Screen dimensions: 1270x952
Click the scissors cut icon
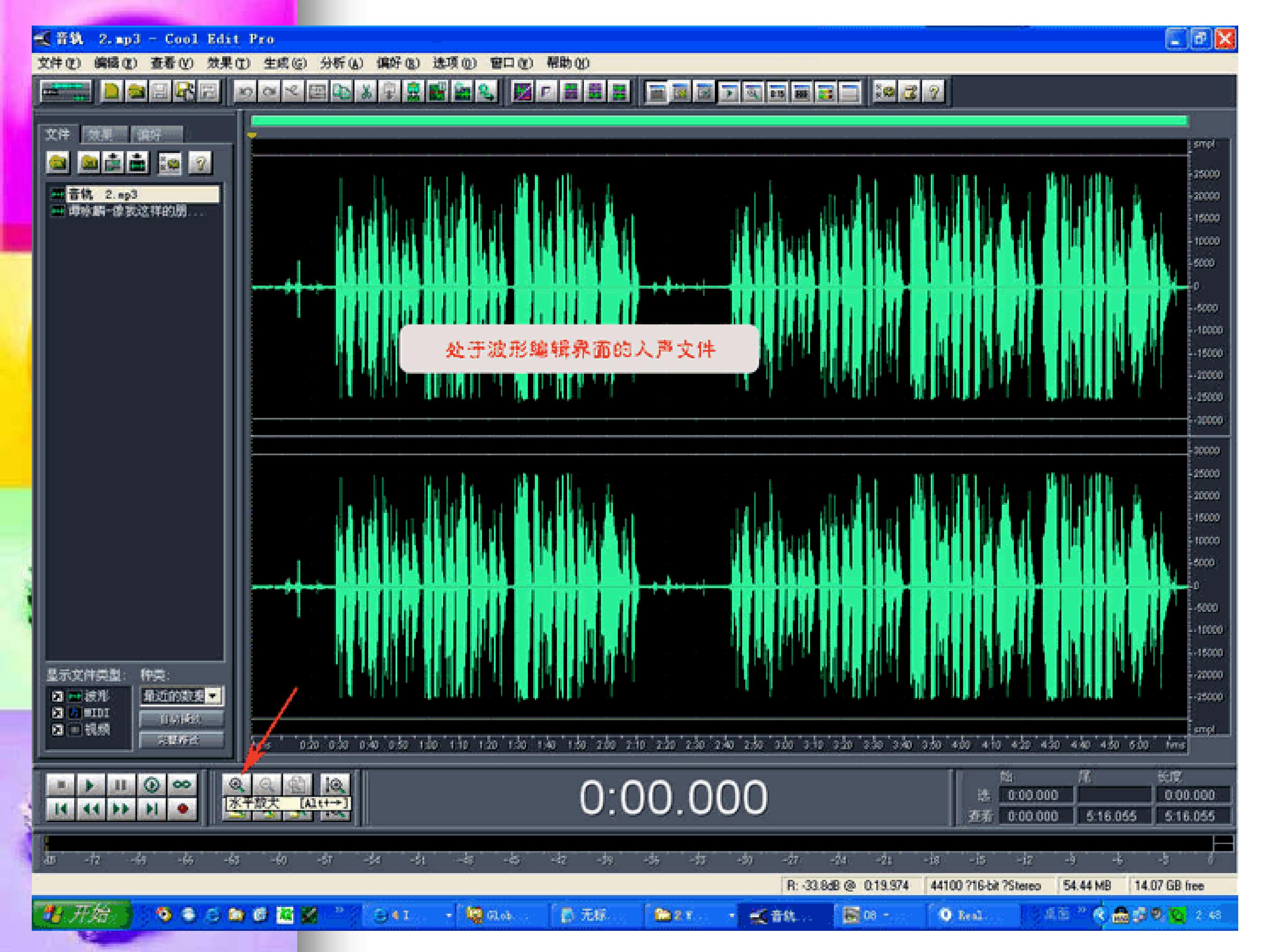[x=366, y=91]
